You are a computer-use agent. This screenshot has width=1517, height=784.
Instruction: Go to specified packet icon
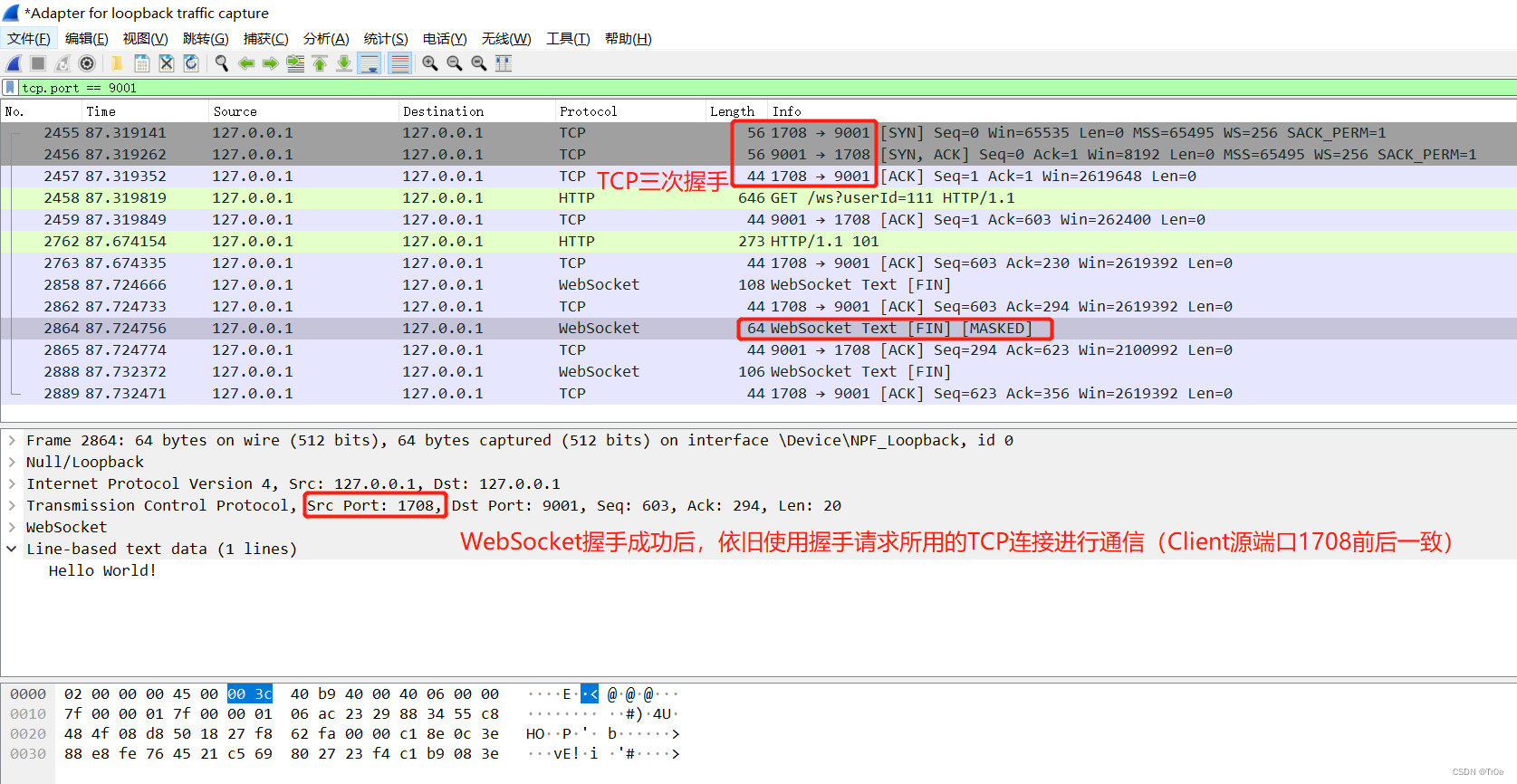pyautogui.click(x=295, y=63)
